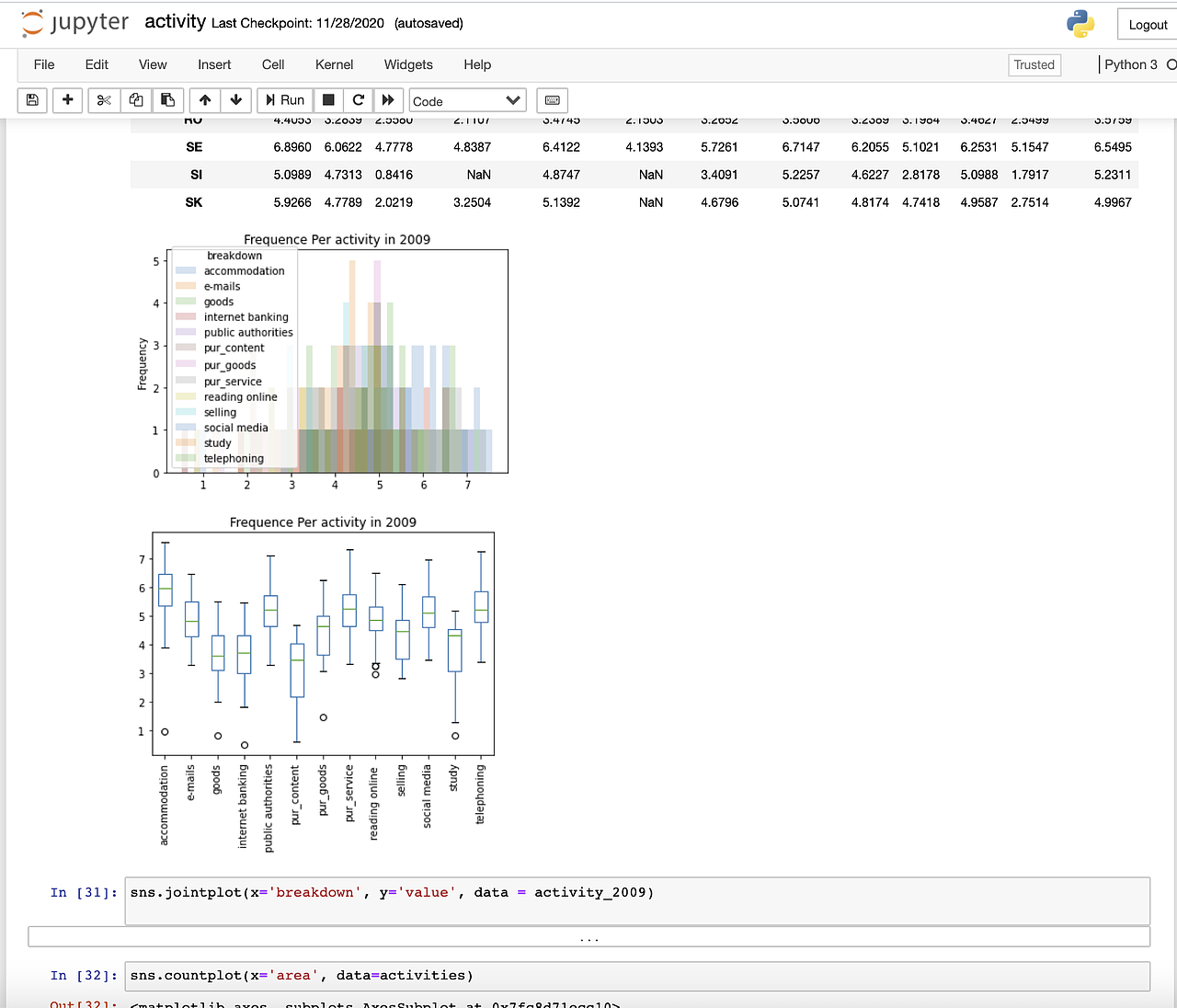Open the Insert menu
The image size is (1177, 1008).
click(214, 64)
